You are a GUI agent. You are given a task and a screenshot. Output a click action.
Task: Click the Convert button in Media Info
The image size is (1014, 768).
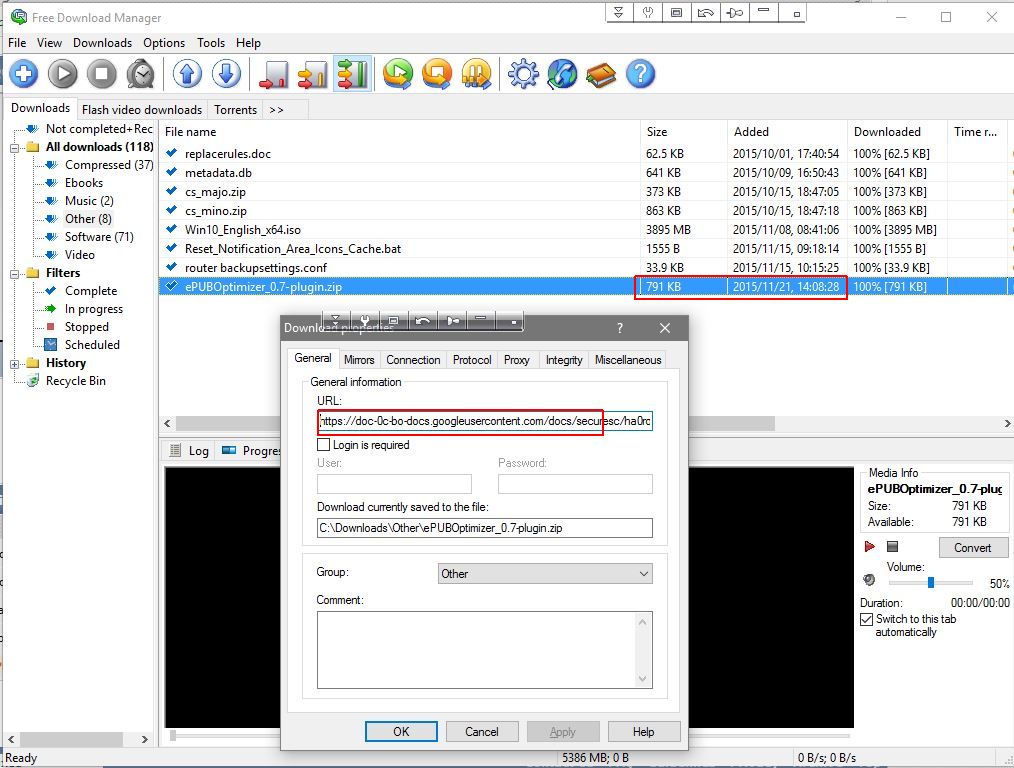pos(973,548)
